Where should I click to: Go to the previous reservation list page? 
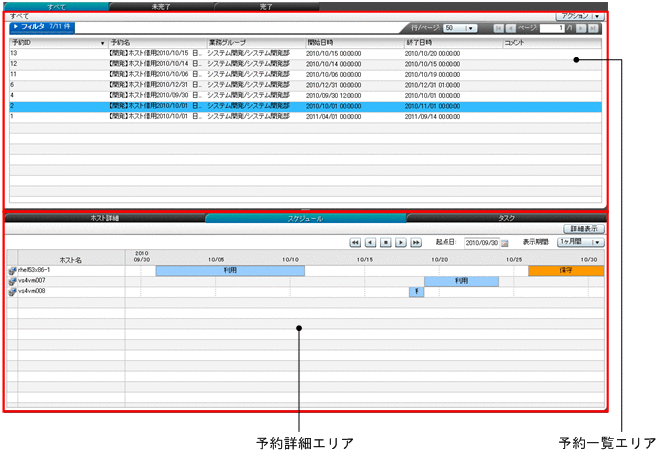pos(511,28)
